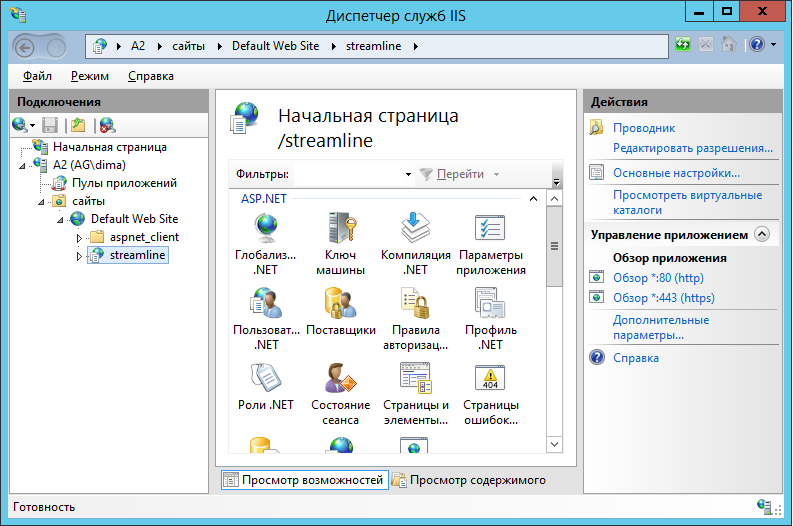This screenshot has height=526, width=793.
Task: Select the Default Web Site tree item
Action: pos(134,219)
